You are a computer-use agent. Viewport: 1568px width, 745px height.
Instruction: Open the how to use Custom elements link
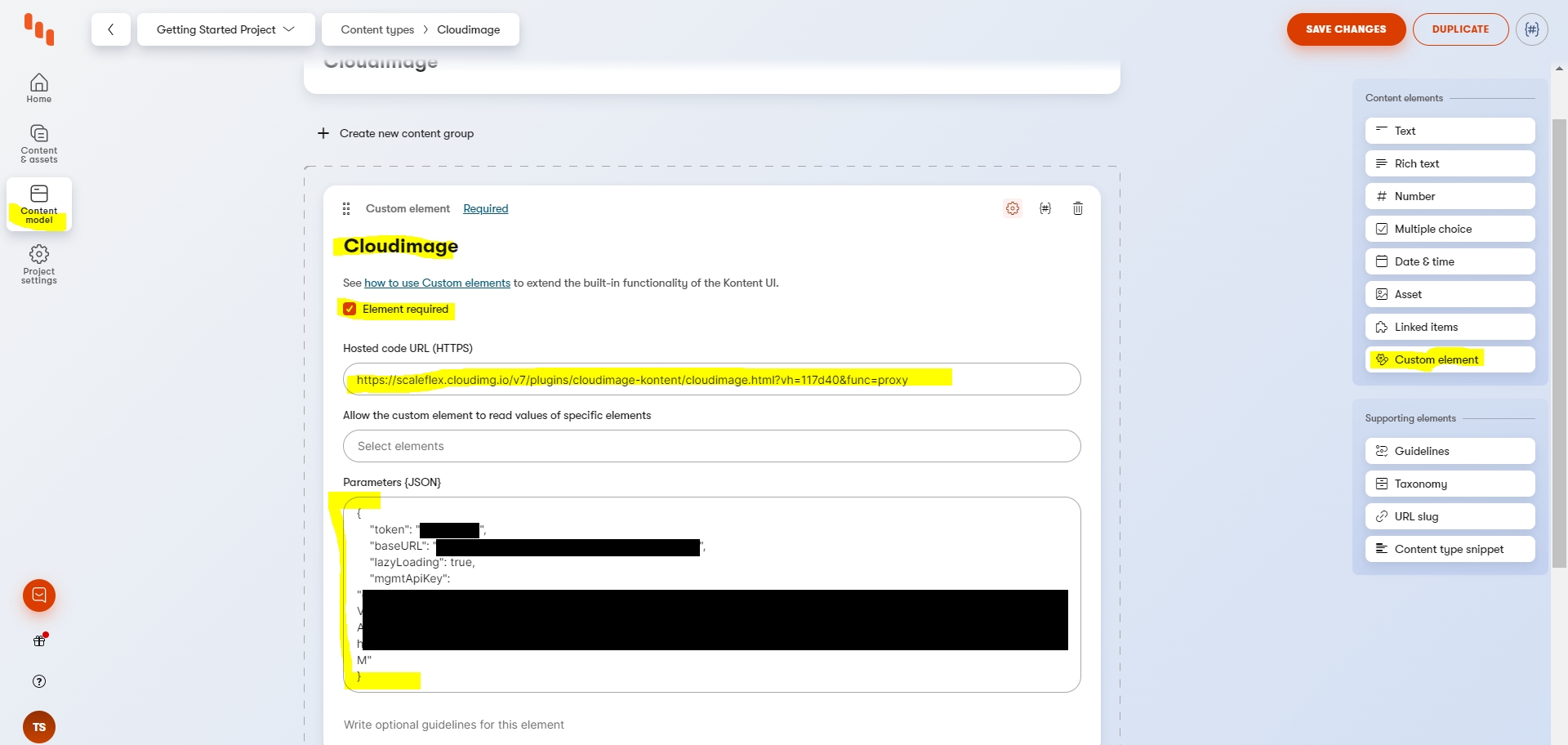click(437, 283)
